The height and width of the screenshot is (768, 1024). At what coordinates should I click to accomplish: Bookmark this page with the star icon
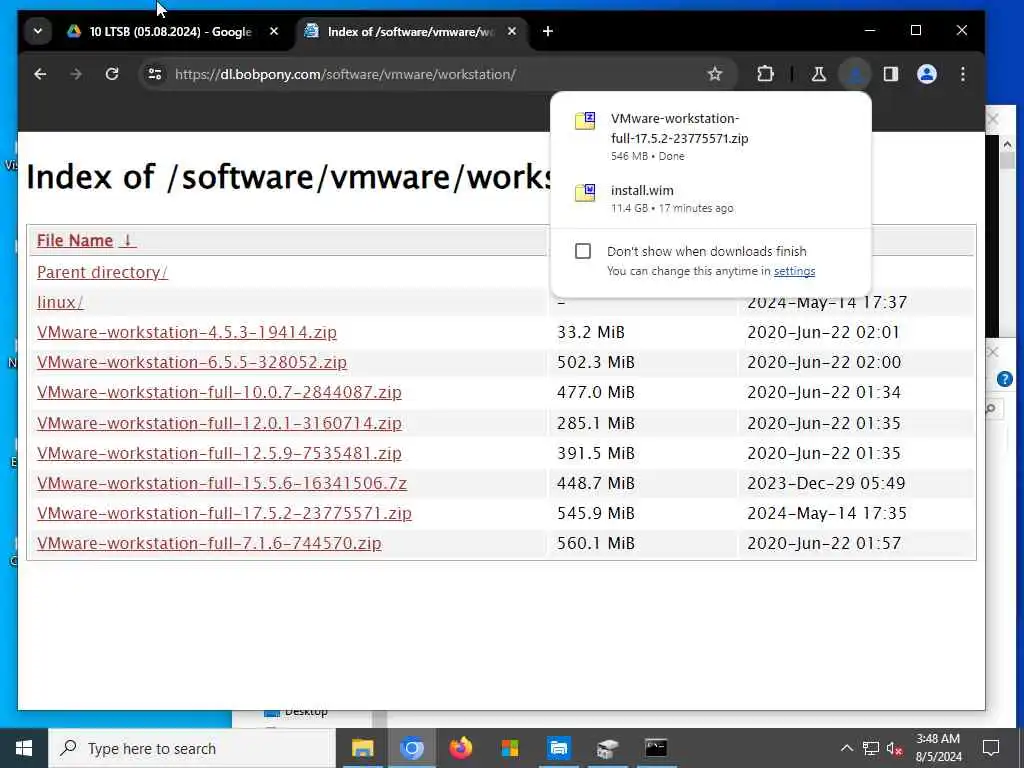[x=715, y=74]
